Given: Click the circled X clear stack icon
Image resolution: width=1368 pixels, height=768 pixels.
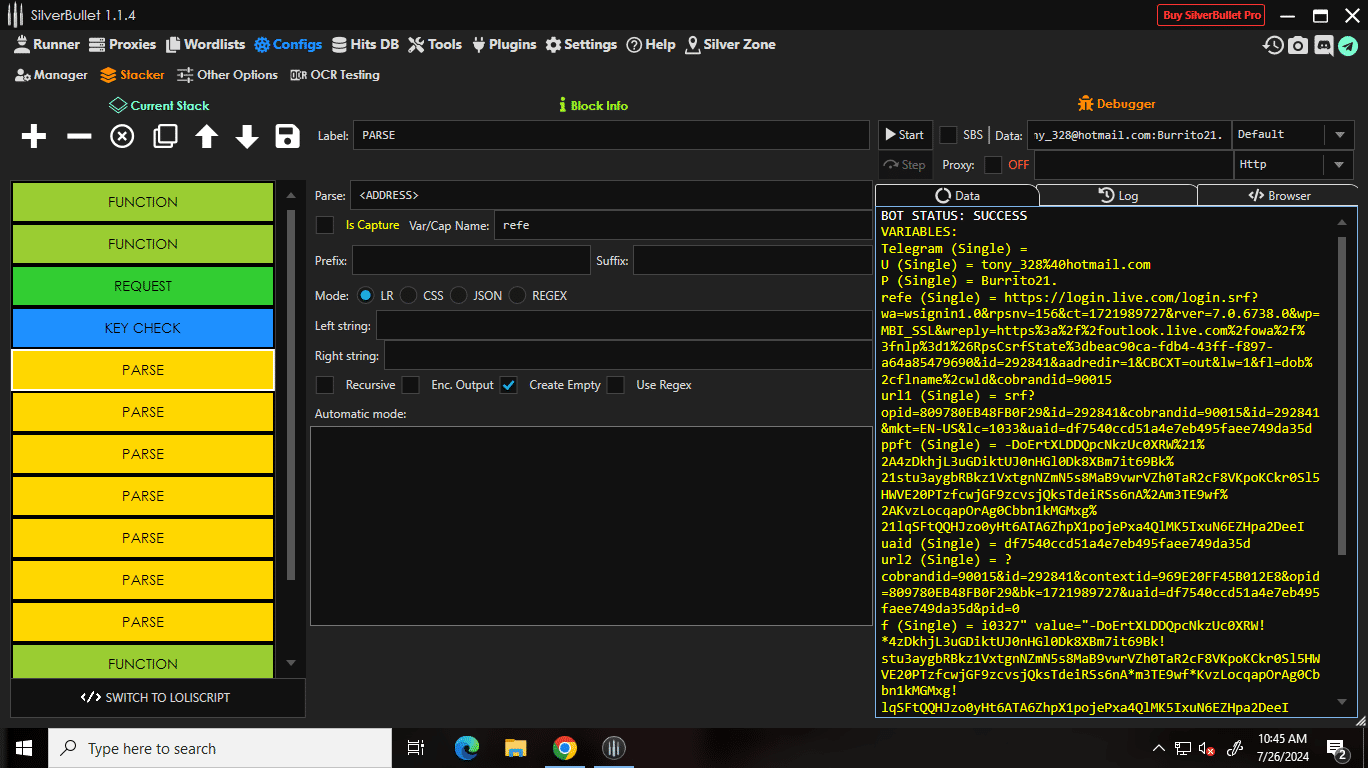Looking at the screenshot, I should click(122, 136).
